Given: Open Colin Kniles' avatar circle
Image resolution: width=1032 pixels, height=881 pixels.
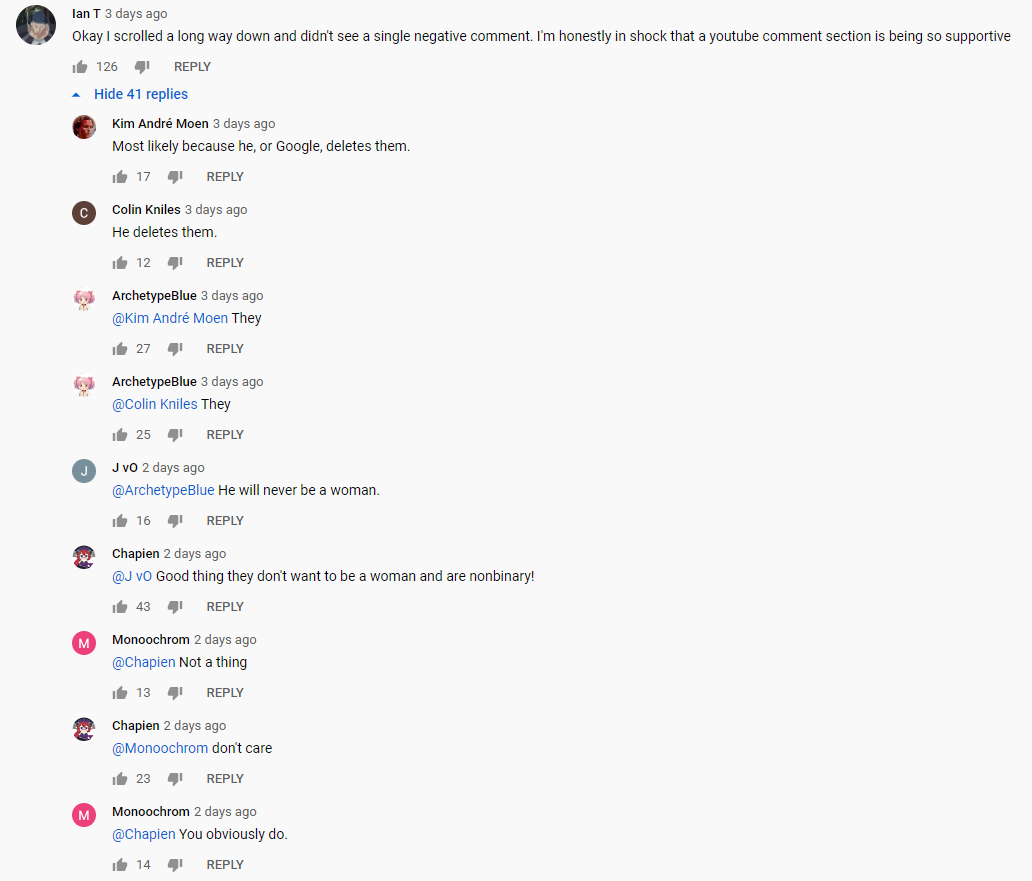Looking at the screenshot, I should tap(84, 213).
